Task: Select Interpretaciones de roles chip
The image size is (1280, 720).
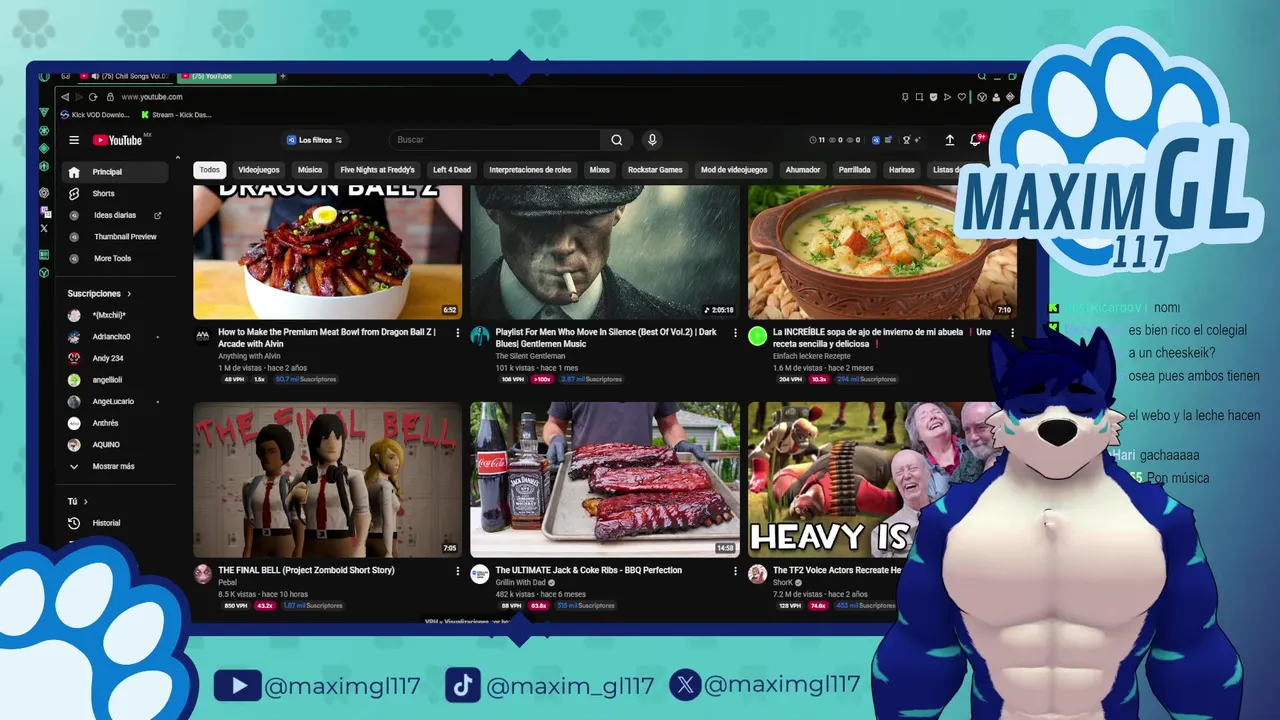Action: click(x=530, y=170)
